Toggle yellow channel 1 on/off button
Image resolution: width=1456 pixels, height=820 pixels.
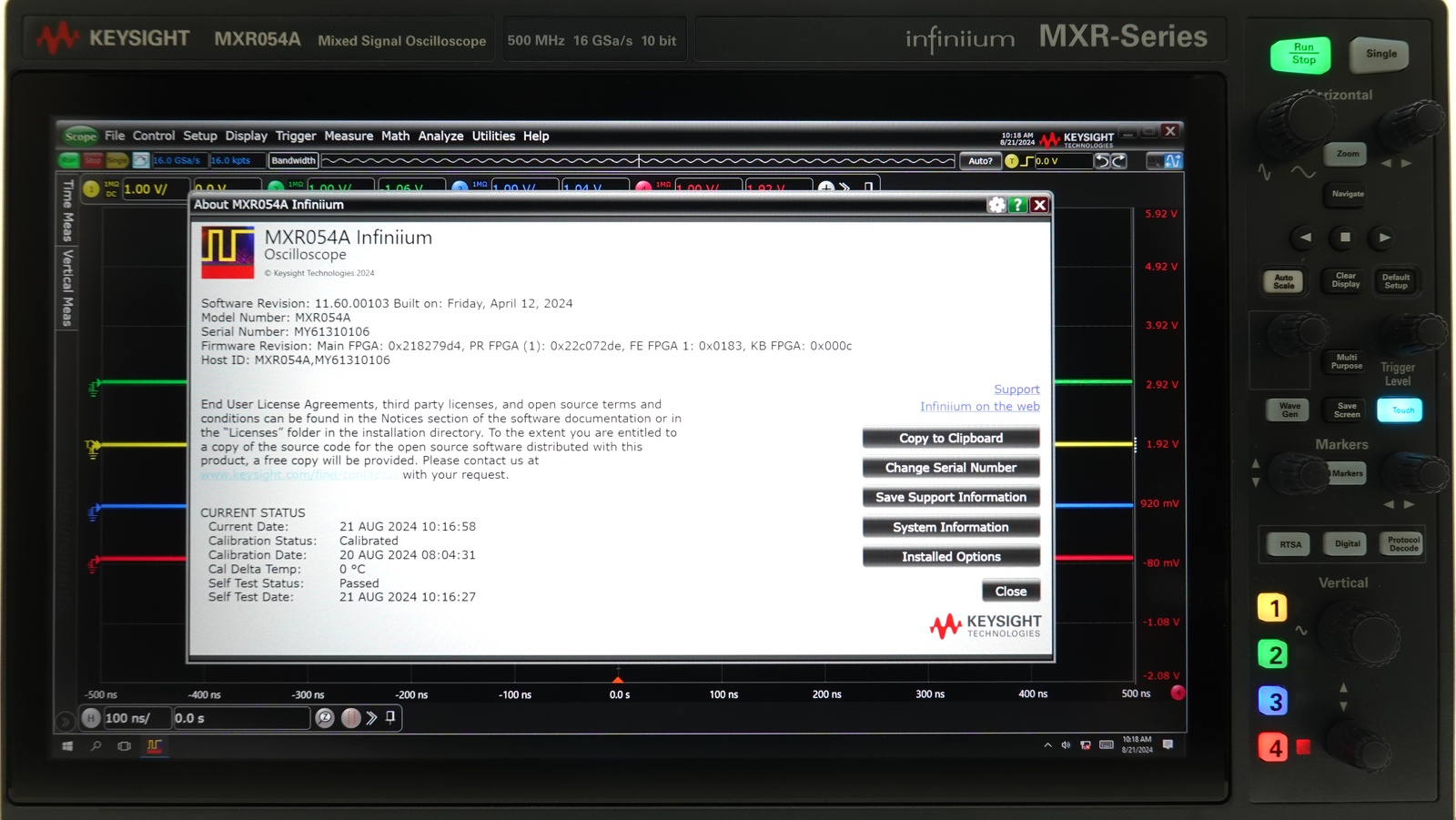(91, 189)
